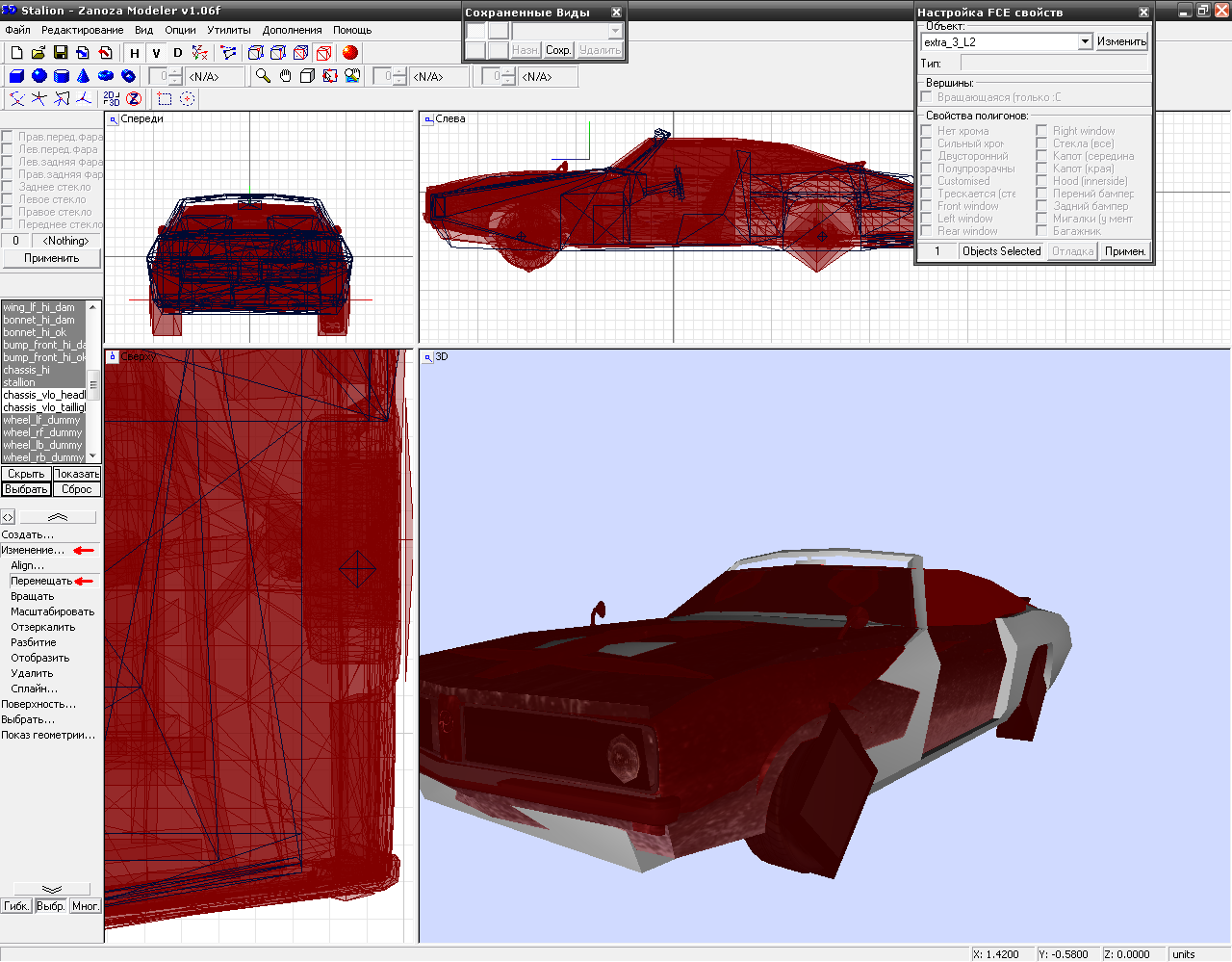Screen dimensions: 1232x962
Task: Toggle the 'Right window' checkbox
Action: 1041,131
